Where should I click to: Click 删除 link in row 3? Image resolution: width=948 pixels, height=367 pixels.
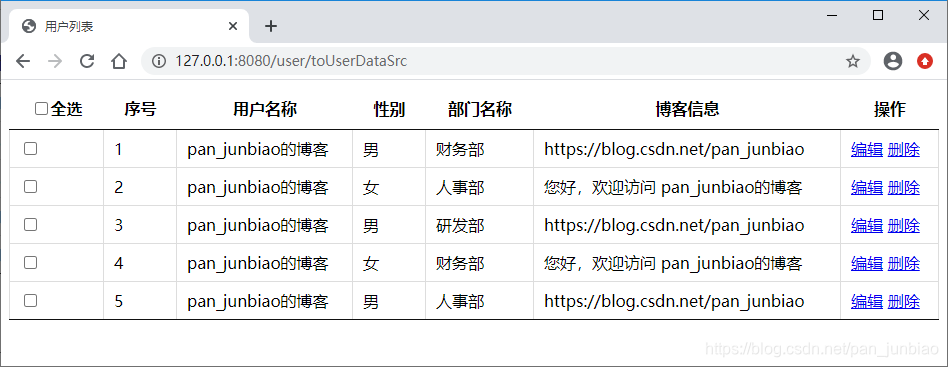click(x=904, y=226)
